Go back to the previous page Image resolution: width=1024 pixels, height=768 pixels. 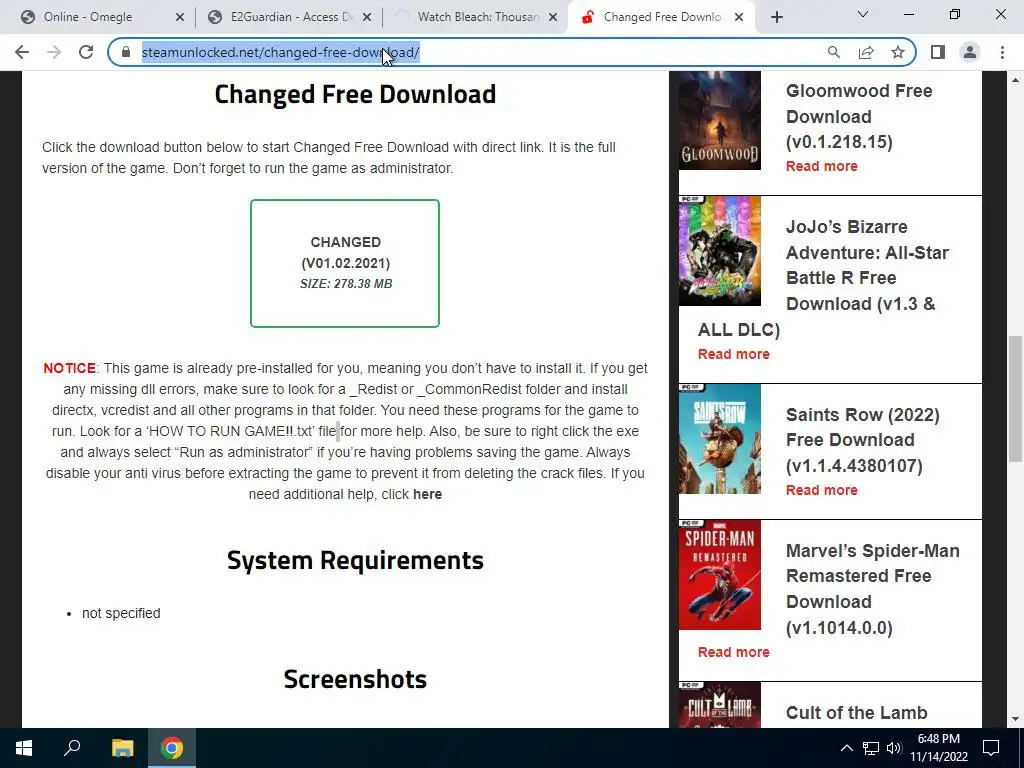22,52
